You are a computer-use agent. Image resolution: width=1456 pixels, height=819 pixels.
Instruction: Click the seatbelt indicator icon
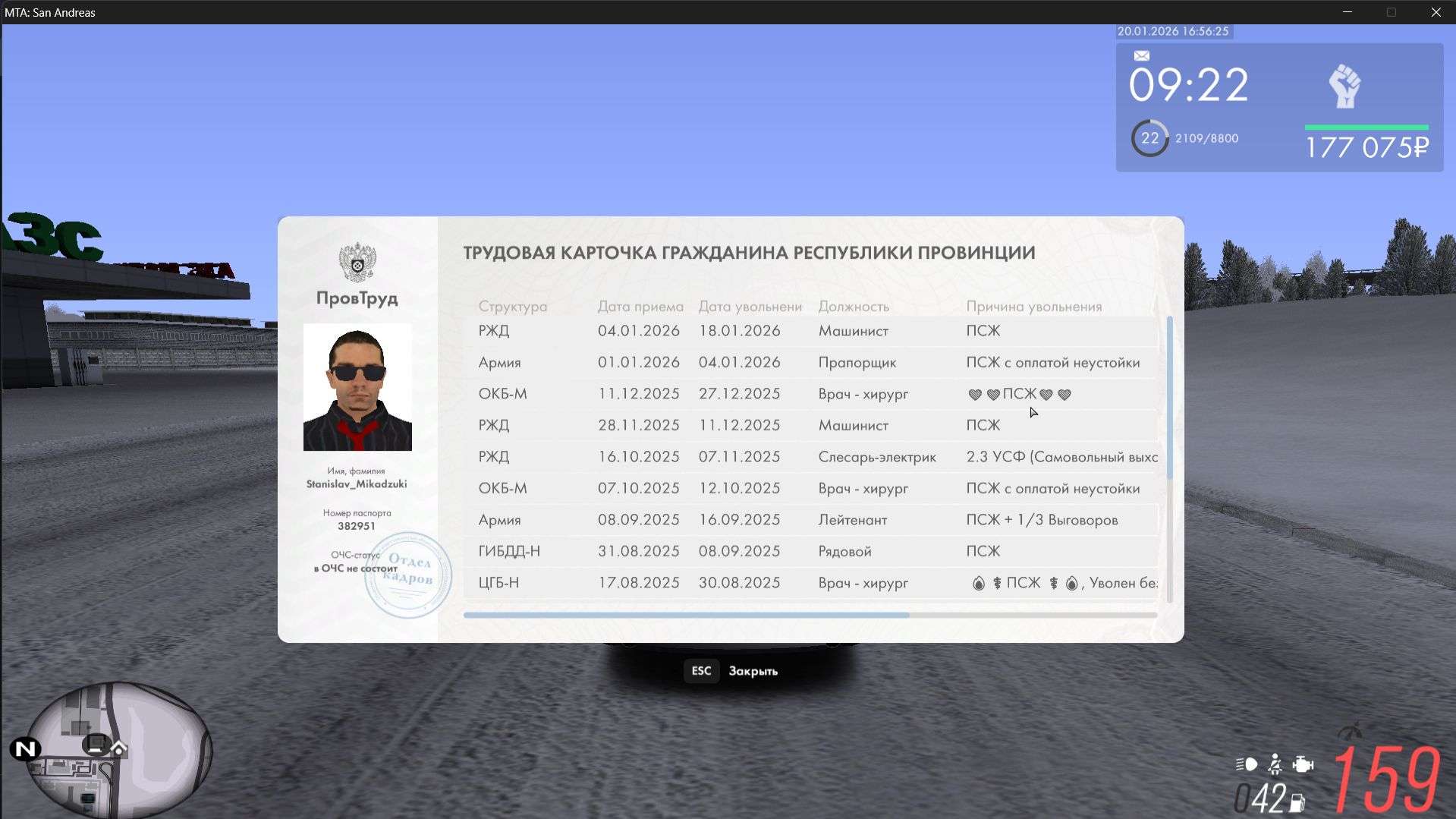click(x=1275, y=764)
